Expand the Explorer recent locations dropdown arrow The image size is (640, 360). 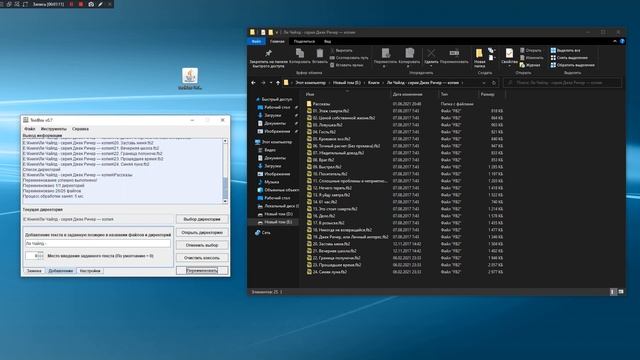click(271, 83)
